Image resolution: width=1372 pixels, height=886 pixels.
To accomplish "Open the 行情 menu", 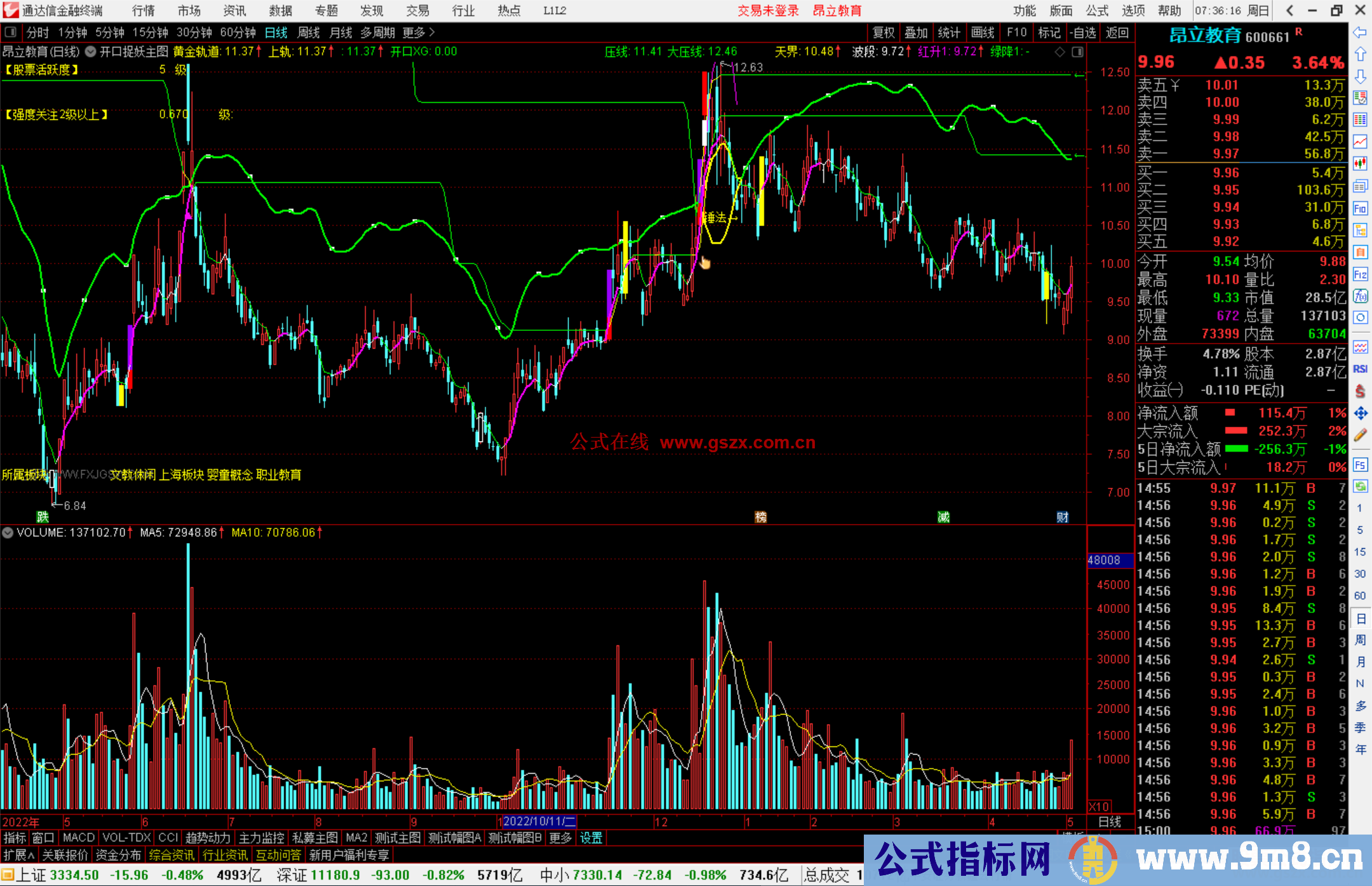I will point(143,11).
